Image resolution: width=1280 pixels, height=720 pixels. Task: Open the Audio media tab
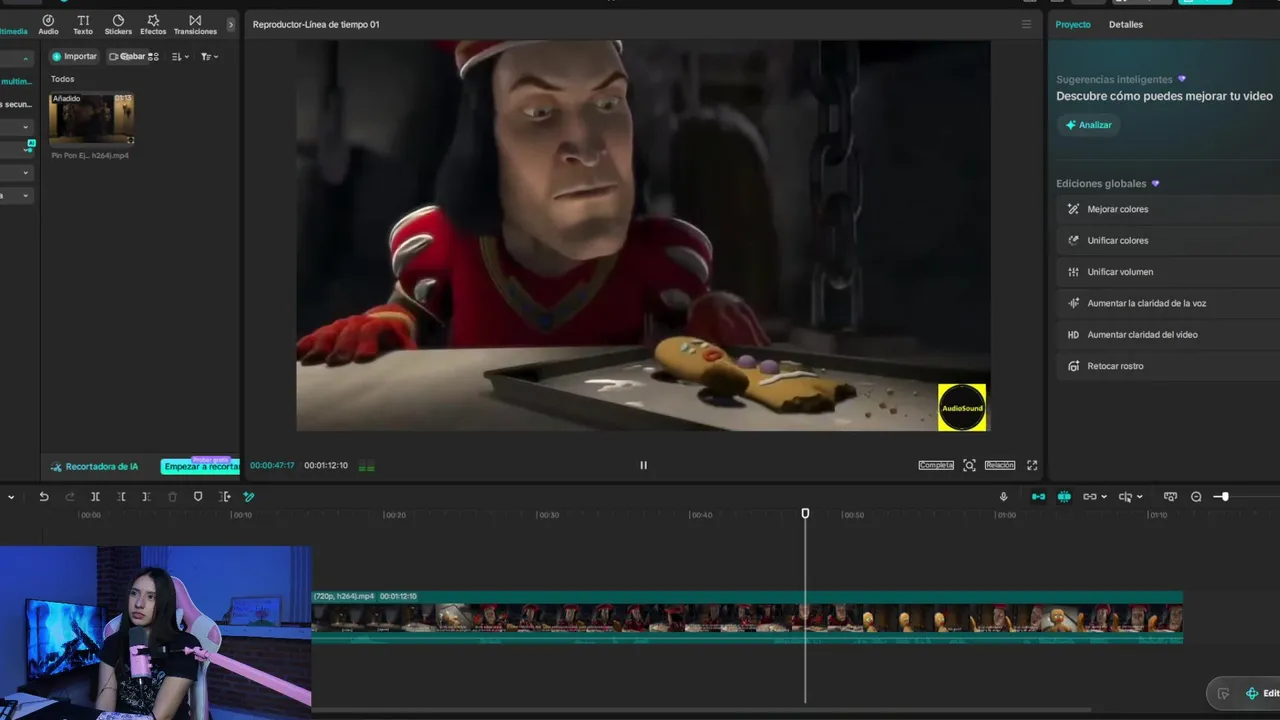48,25
